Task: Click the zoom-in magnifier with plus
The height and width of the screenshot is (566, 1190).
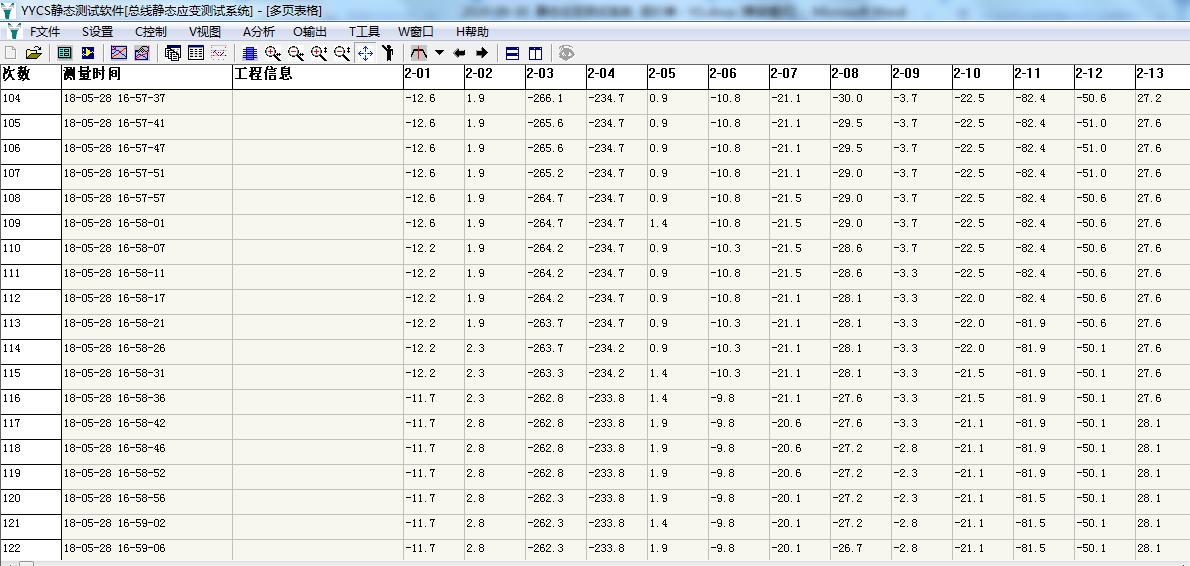Action: click(272, 53)
